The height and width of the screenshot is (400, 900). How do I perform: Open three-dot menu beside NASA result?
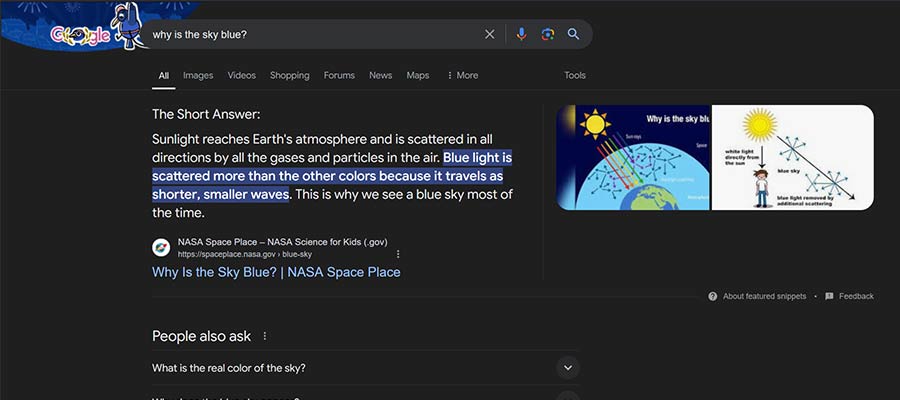click(x=398, y=254)
